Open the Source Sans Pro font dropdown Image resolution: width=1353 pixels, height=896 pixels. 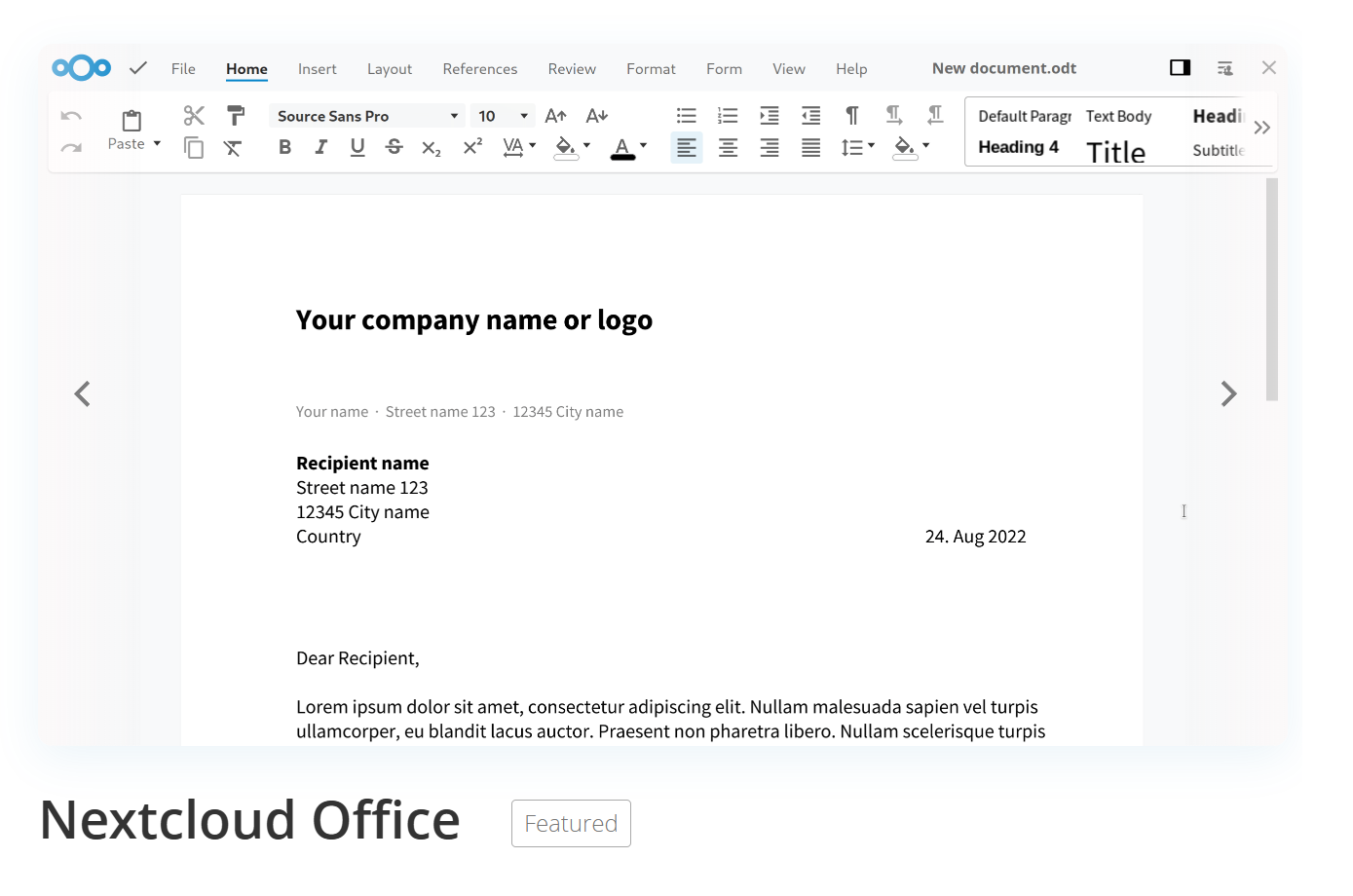coord(454,116)
